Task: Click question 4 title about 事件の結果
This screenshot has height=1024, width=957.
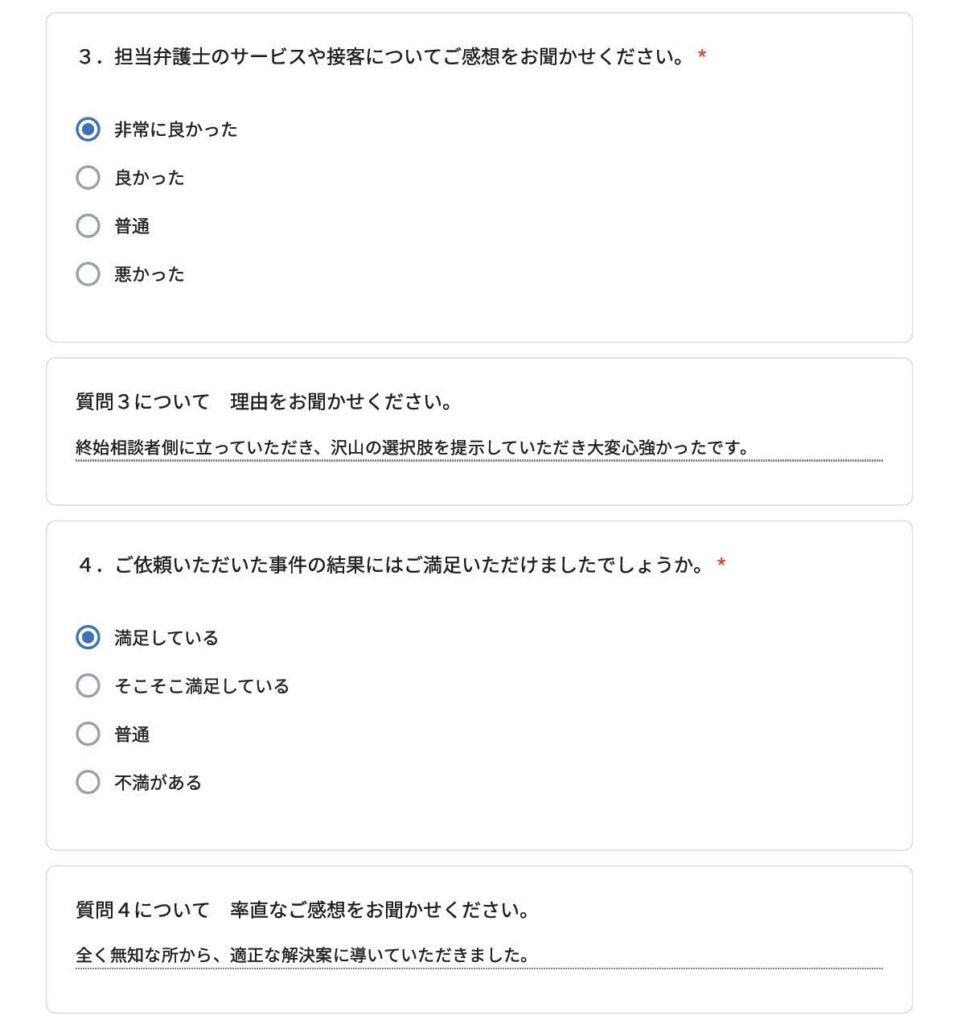Action: [402, 565]
